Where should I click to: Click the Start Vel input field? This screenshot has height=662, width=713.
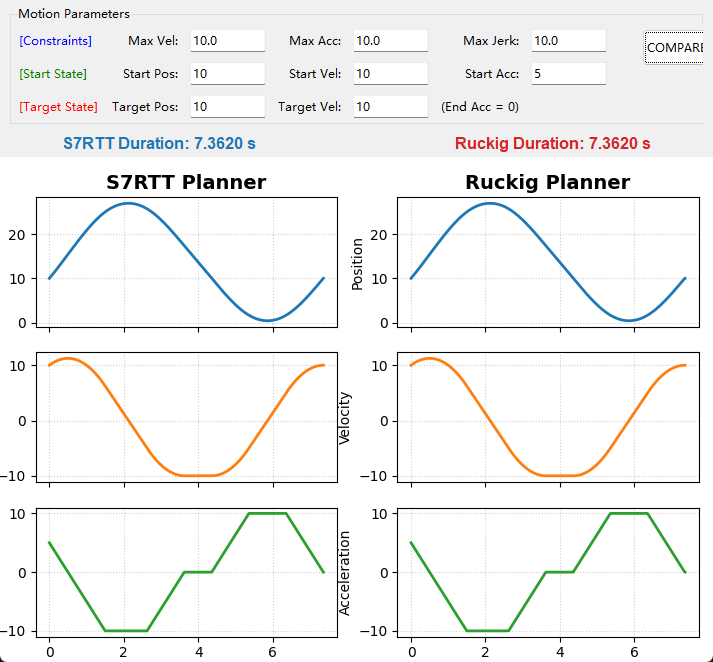pos(390,74)
